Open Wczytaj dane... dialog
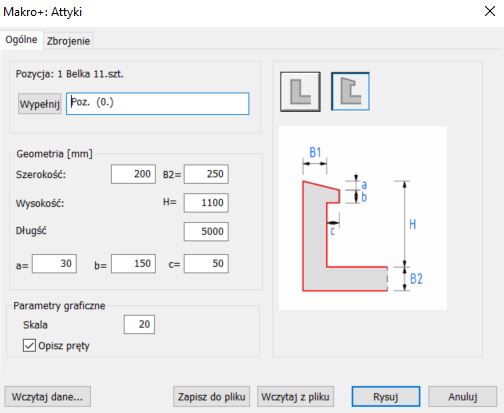The width and height of the screenshot is (504, 413). (48, 397)
